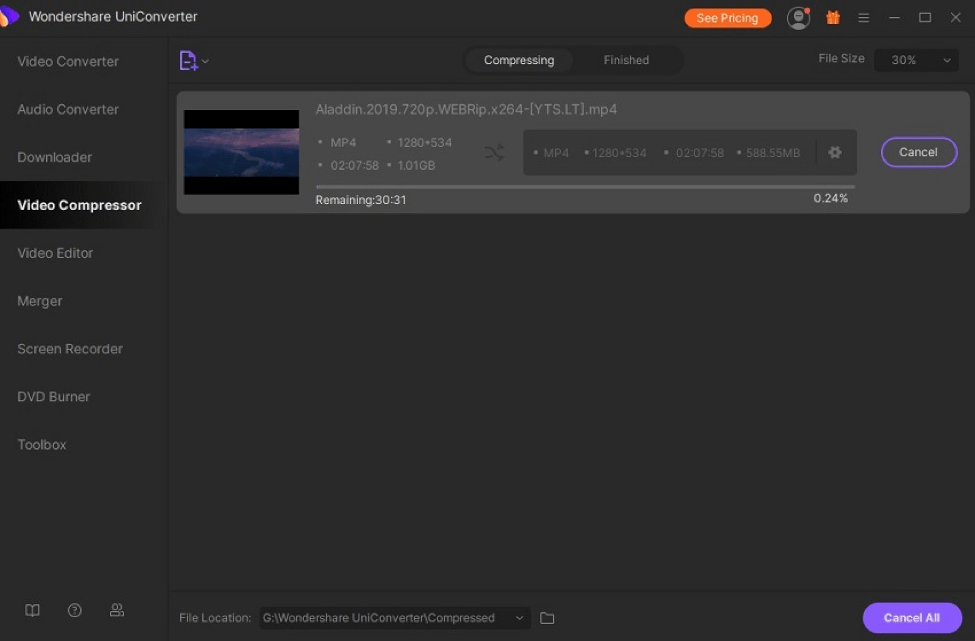This screenshot has height=641, width=975.
Task: Click the shuffle conversion arrows icon
Action: pos(494,152)
